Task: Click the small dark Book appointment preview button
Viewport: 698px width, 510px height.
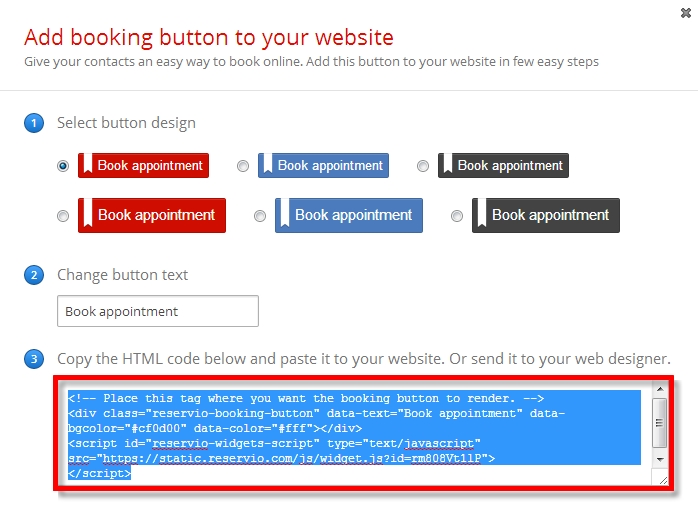Action: 503,166
